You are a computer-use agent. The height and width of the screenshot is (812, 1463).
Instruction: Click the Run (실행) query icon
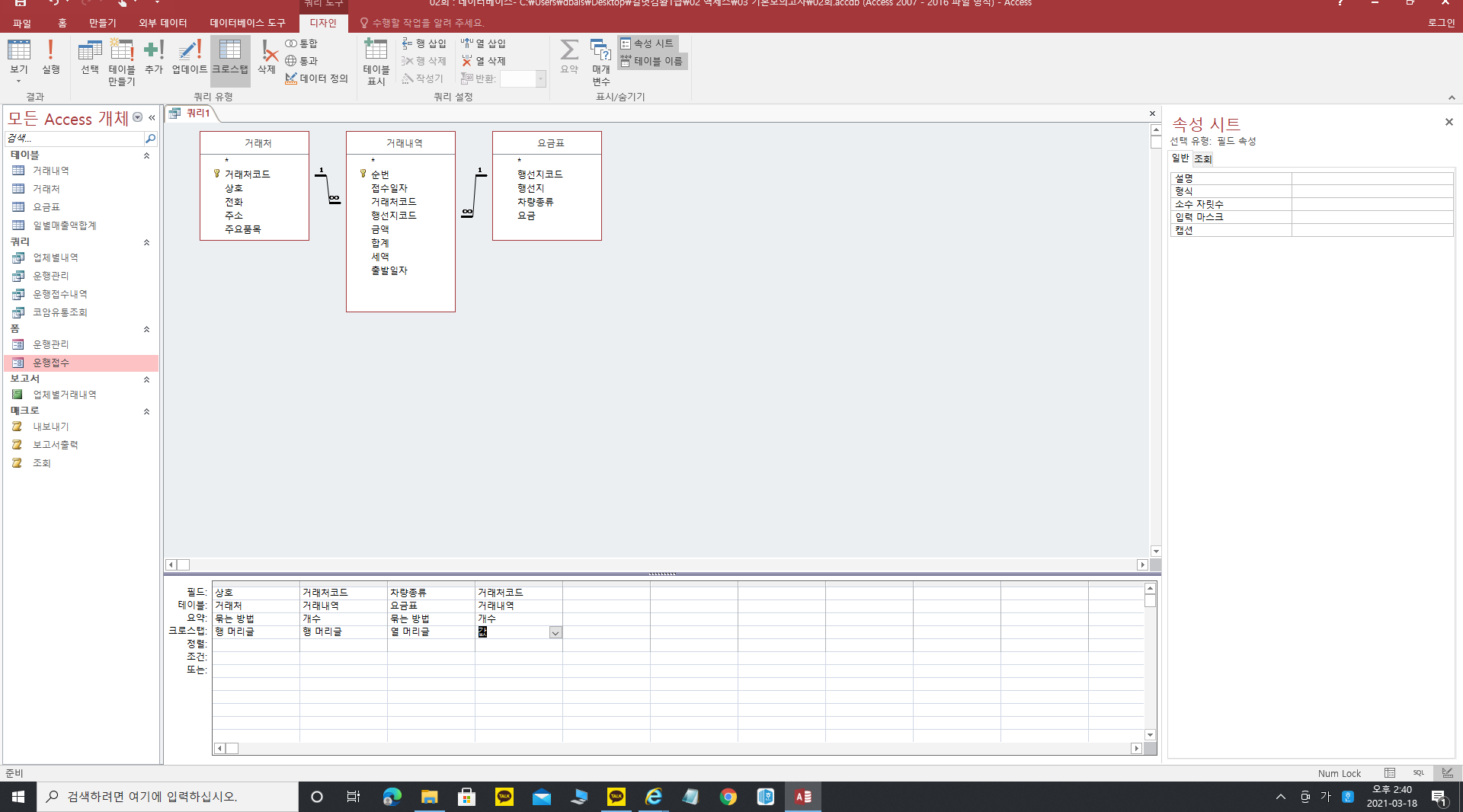[50, 57]
